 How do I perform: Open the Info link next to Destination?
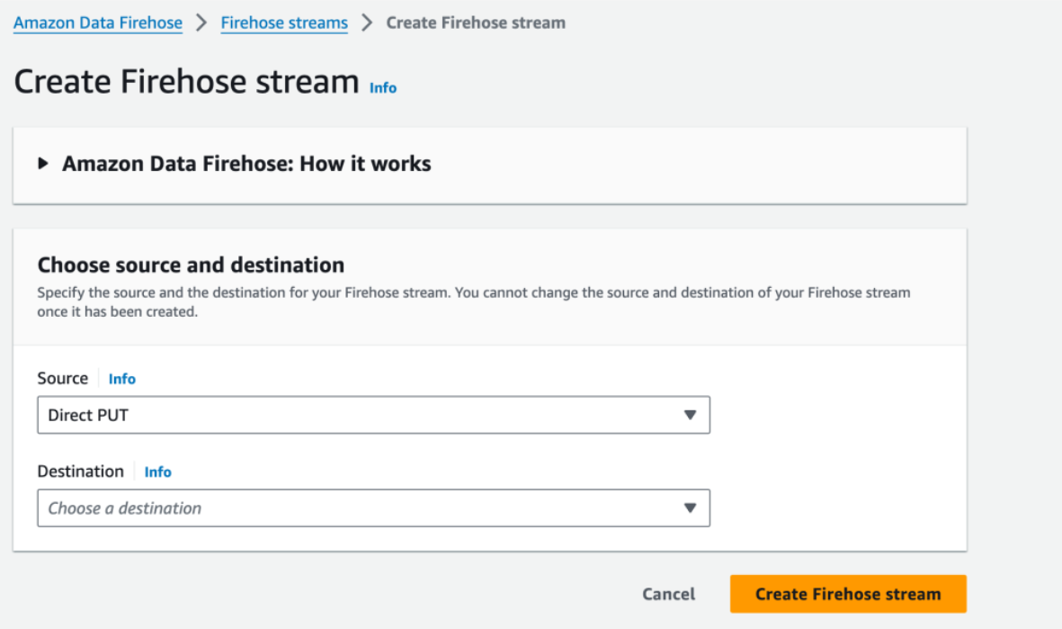pyautogui.click(x=158, y=472)
